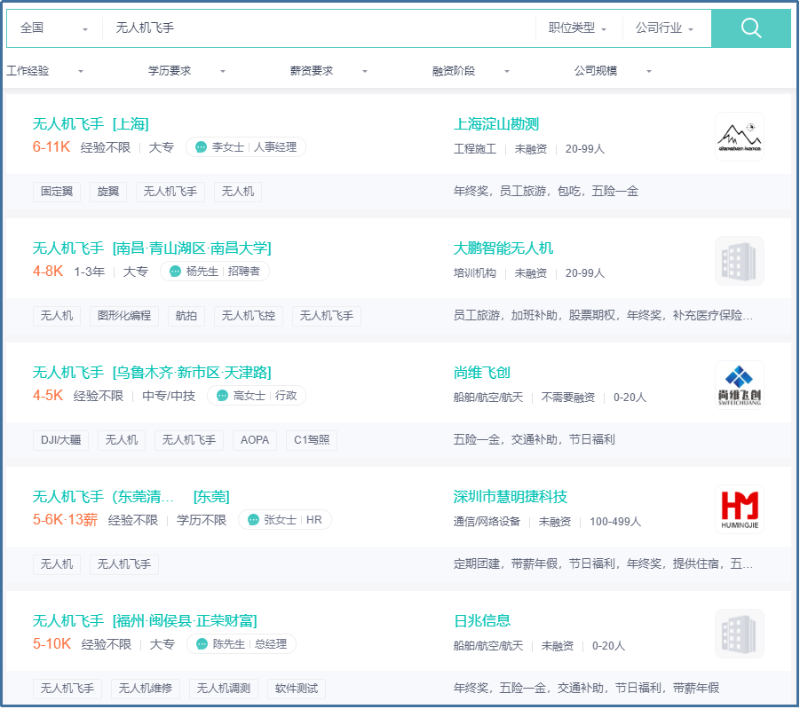800x709 pixels.
Task: Open company link 大鹏智能无人机
Action: [503, 248]
